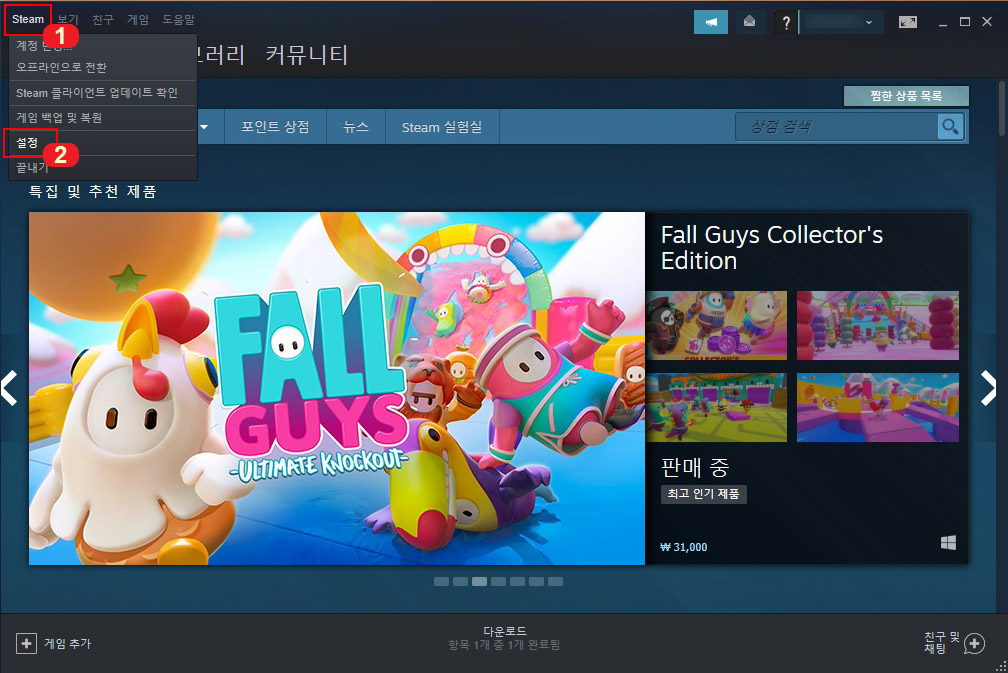Open 친구 및 채팅 plus icon

pyautogui.click(x=975, y=643)
